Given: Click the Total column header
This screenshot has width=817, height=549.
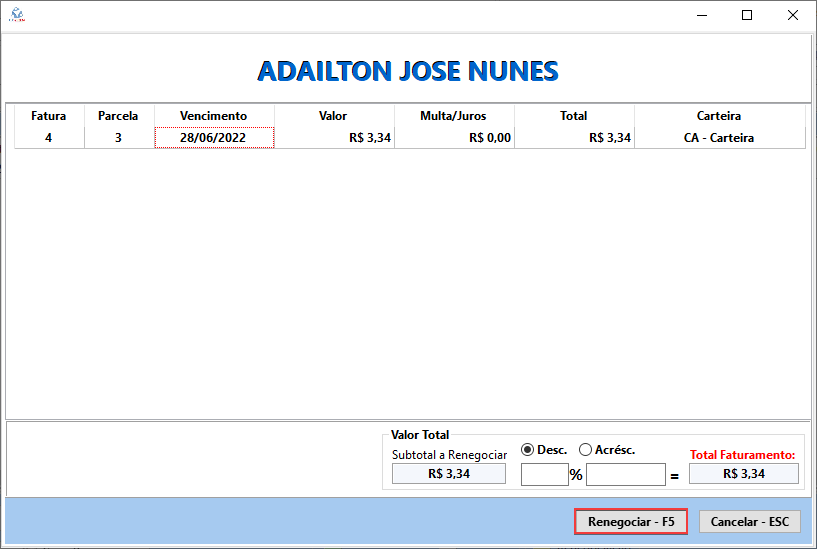Looking at the screenshot, I should pos(574,116).
